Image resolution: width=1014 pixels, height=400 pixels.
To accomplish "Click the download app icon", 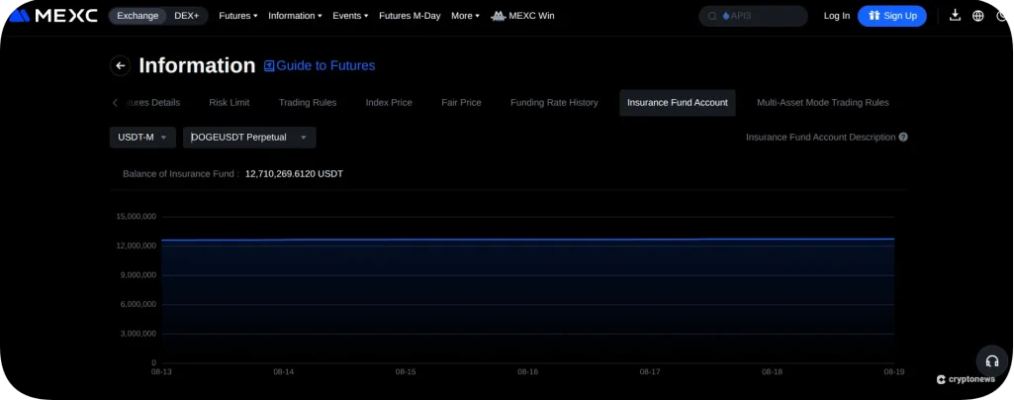I will pyautogui.click(x=955, y=16).
